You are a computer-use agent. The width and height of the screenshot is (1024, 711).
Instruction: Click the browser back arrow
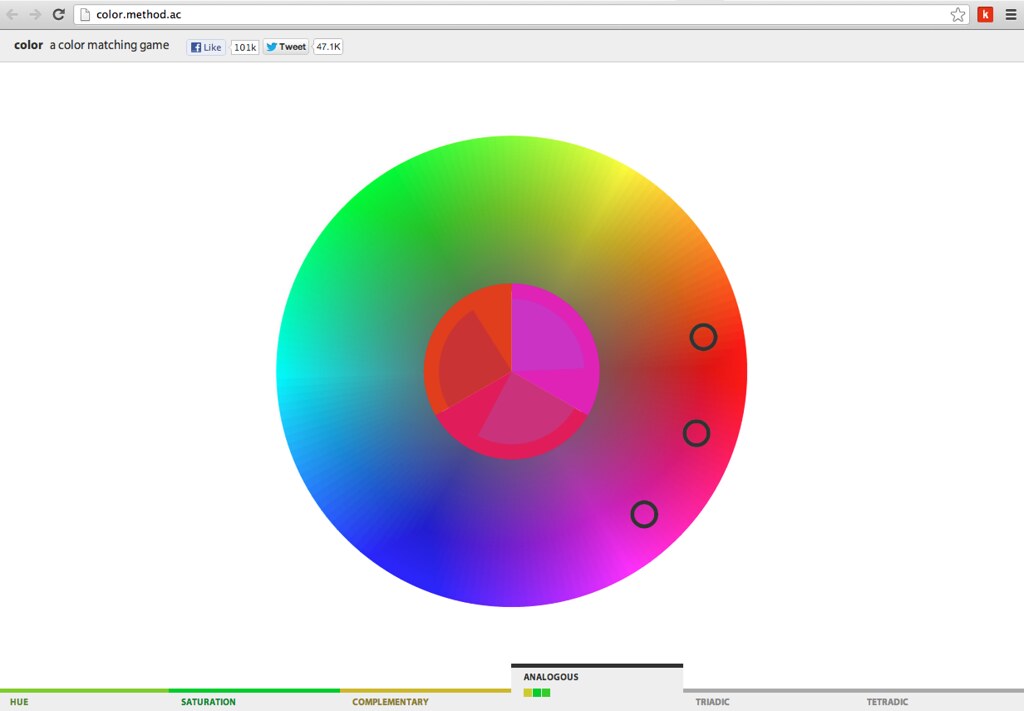[x=13, y=14]
